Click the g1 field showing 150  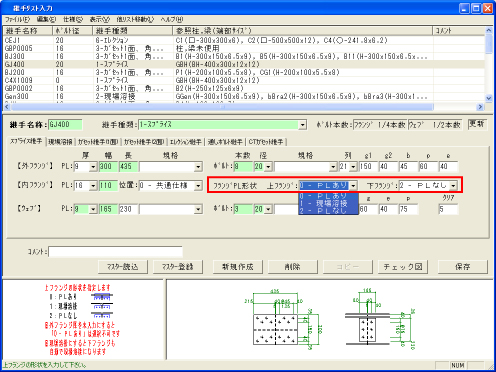(x=368, y=167)
